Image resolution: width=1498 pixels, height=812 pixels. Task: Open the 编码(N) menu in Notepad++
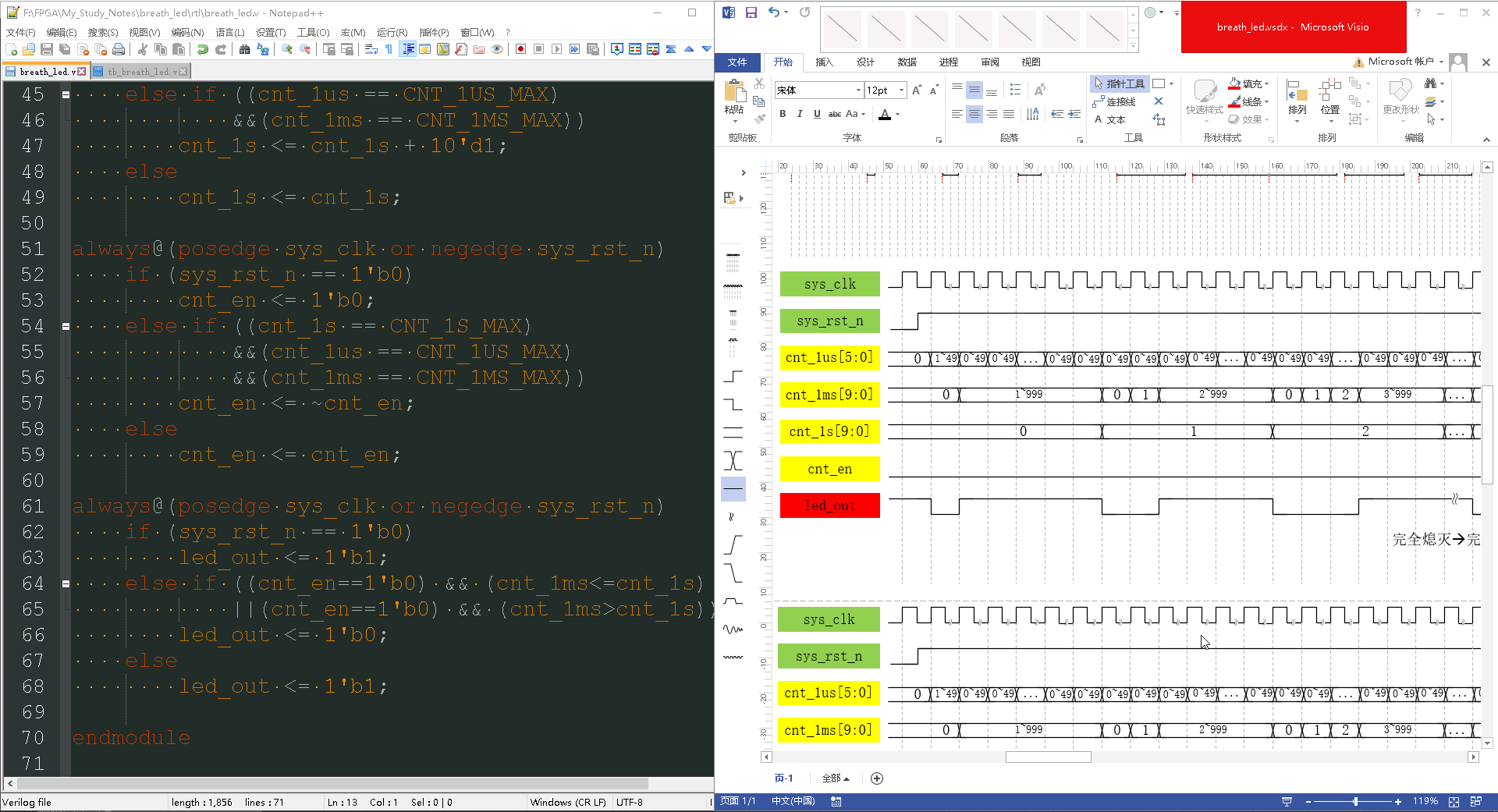coord(187,32)
